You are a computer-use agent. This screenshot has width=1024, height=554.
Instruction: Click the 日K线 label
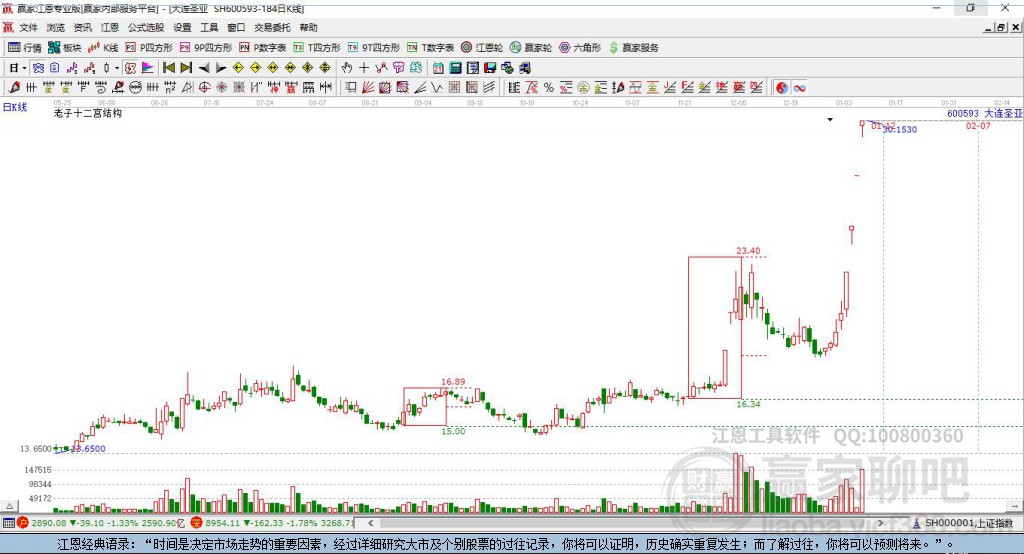click(15, 107)
